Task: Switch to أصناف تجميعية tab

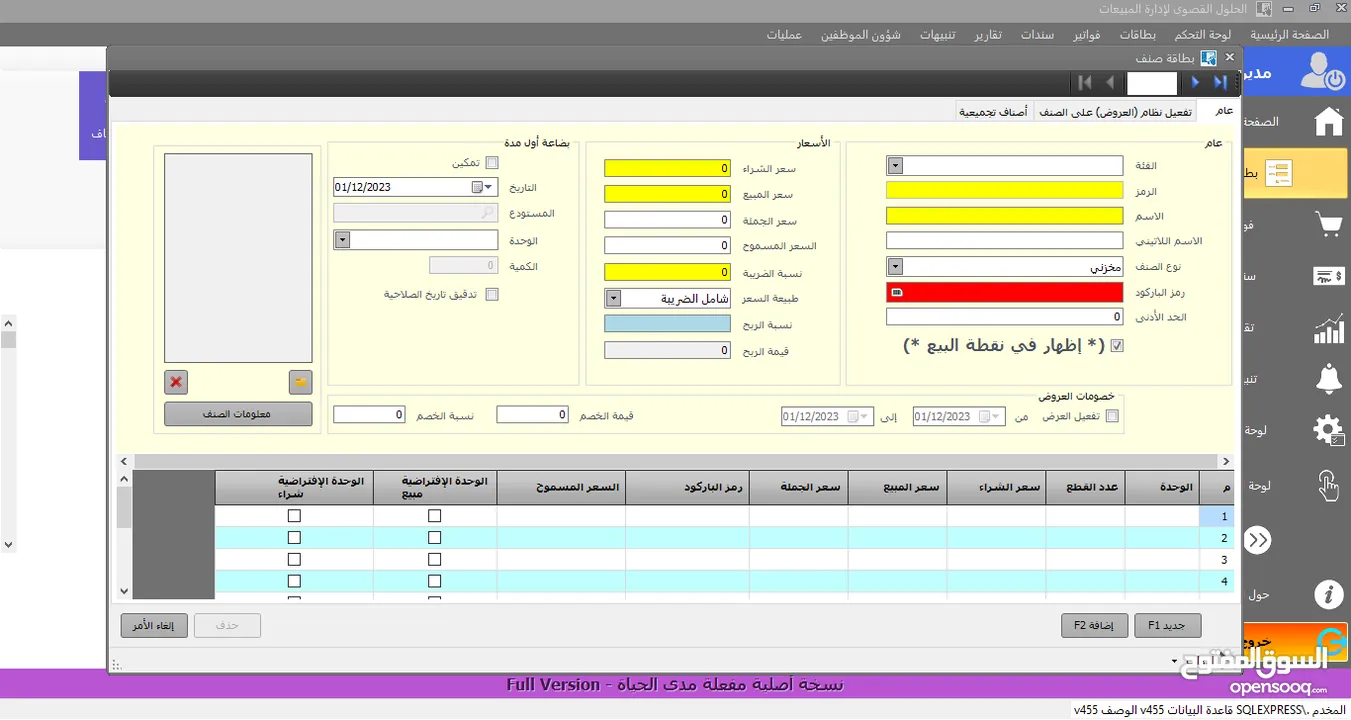Action: 993,112
